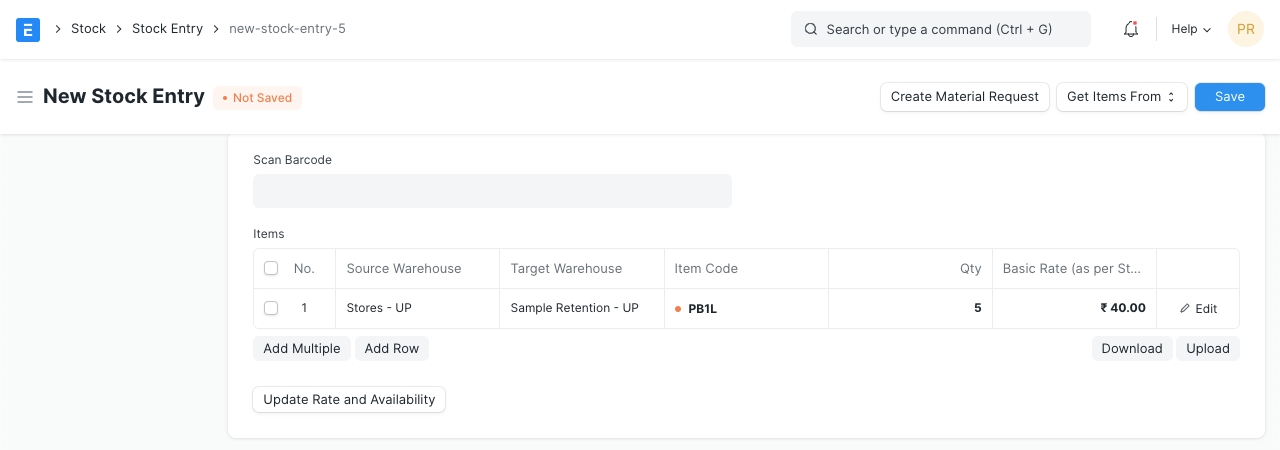Click Update Rate and Availability button
The width and height of the screenshot is (1280, 450).
(x=349, y=399)
